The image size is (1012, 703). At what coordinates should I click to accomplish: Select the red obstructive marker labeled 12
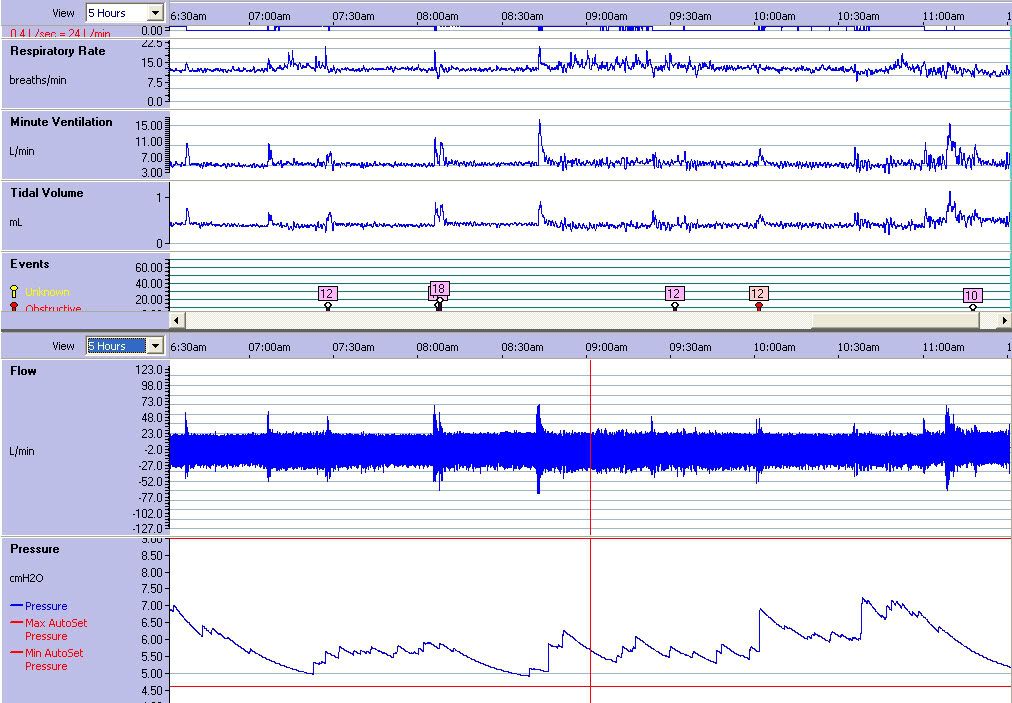pos(758,294)
